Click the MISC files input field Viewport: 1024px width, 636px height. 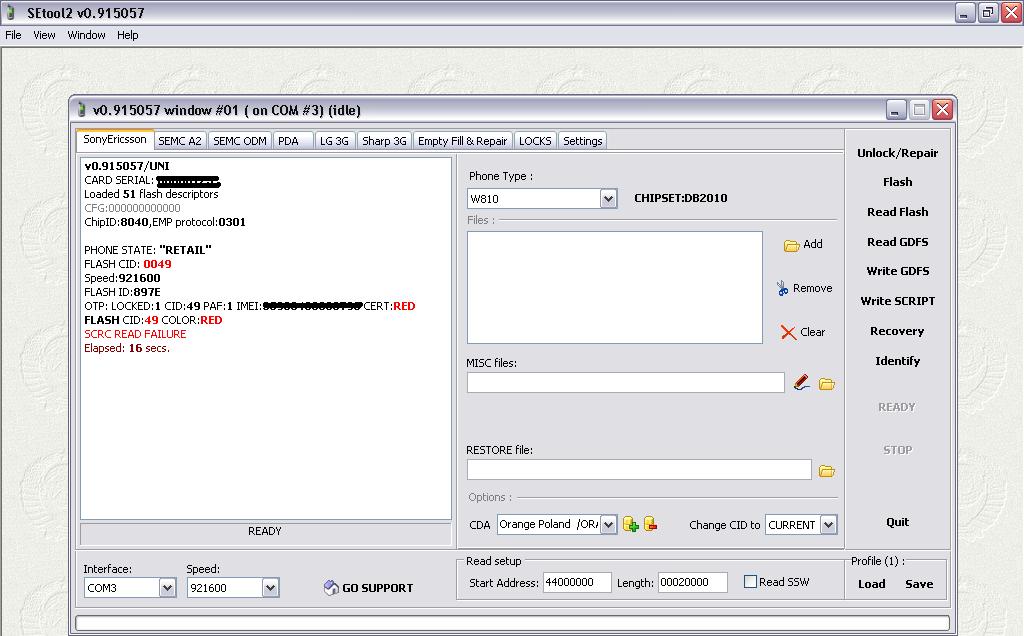[626, 383]
